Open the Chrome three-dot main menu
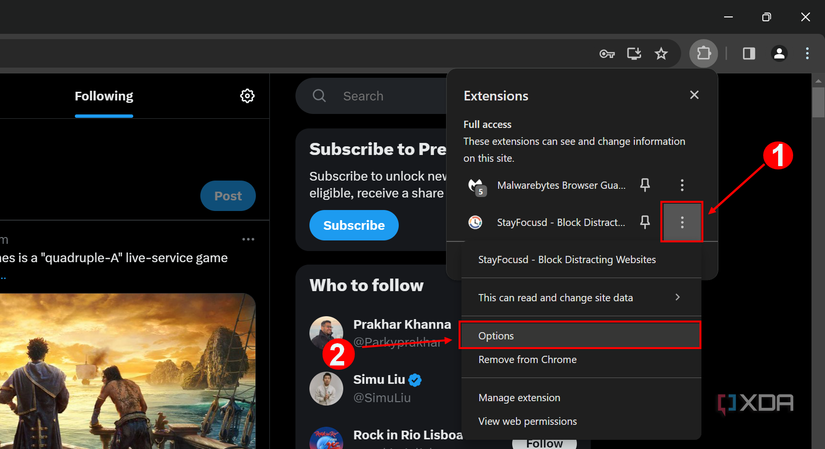 [807, 53]
